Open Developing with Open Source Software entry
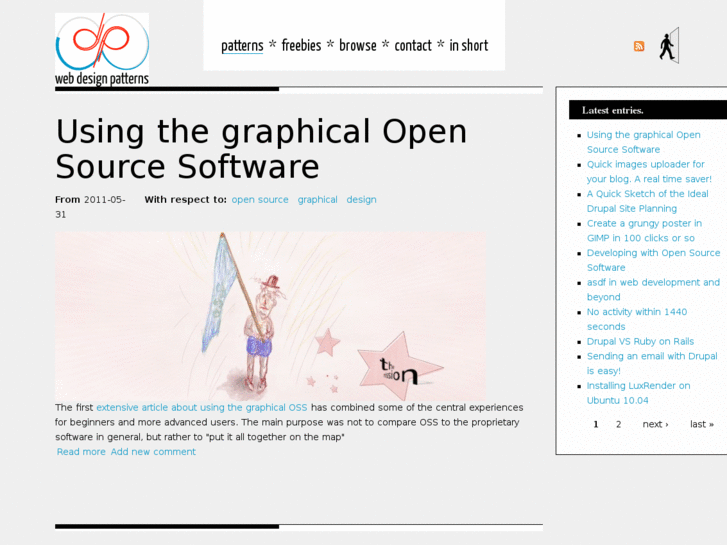The height and width of the screenshot is (545, 727). tap(653, 260)
